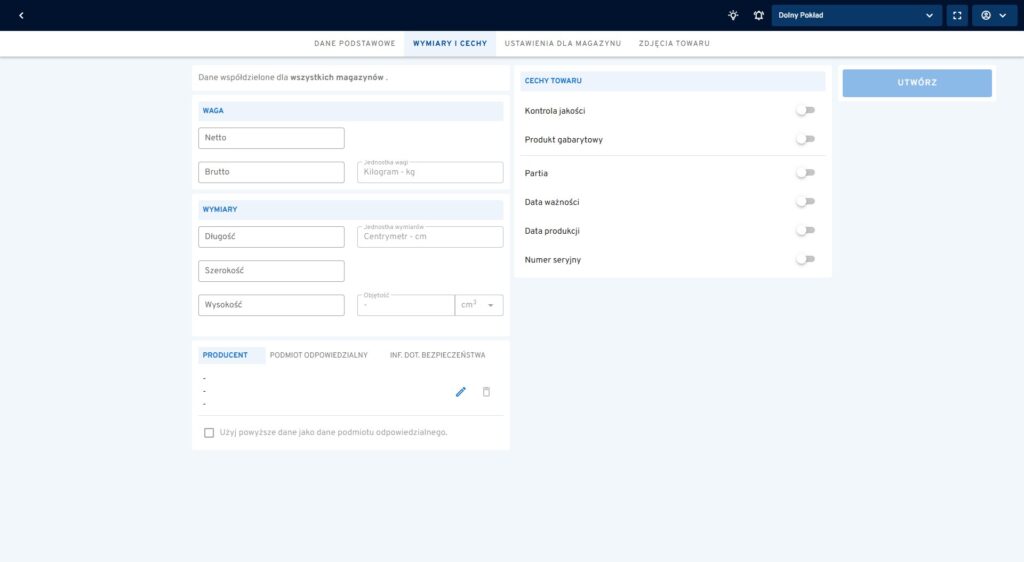This screenshot has width=1024, height=562.
Task: Edit producer data with pencil icon
Action: 461,392
